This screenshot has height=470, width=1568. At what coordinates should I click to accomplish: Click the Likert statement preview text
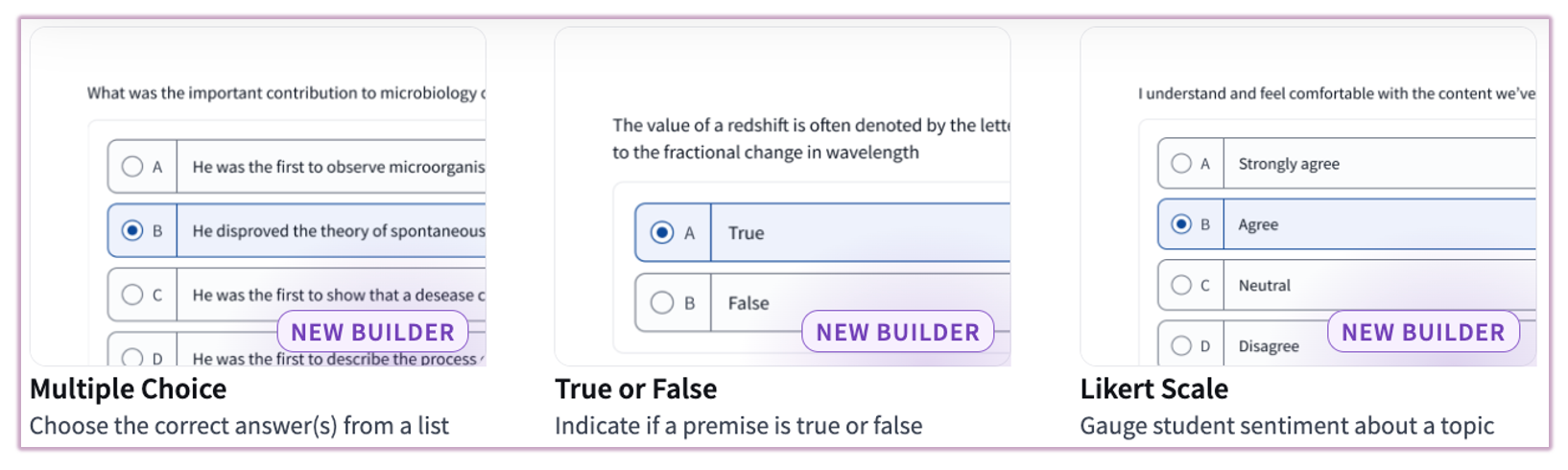(x=1336, y=93)
